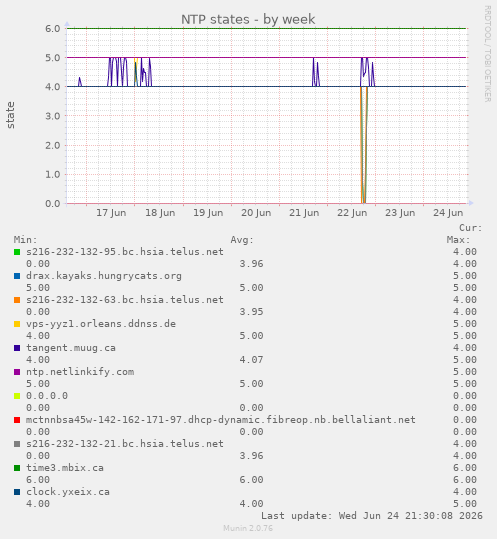Click the graph title 'NTP states - by week'
Image resolution: width=497 pixels, height=539 pixels.
(x=248, y=19)
